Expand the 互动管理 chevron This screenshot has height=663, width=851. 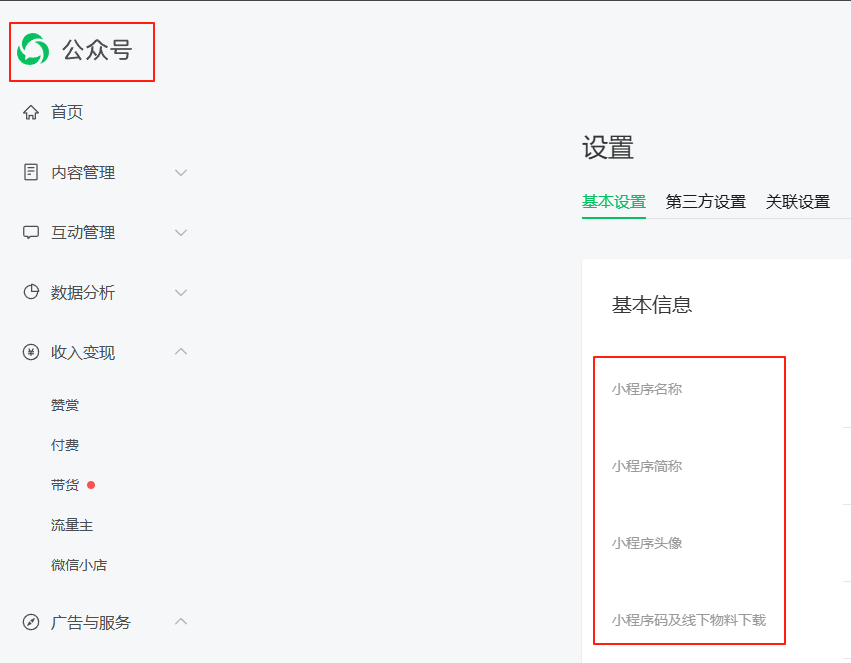pyautogui.click(x=181, y=233)
